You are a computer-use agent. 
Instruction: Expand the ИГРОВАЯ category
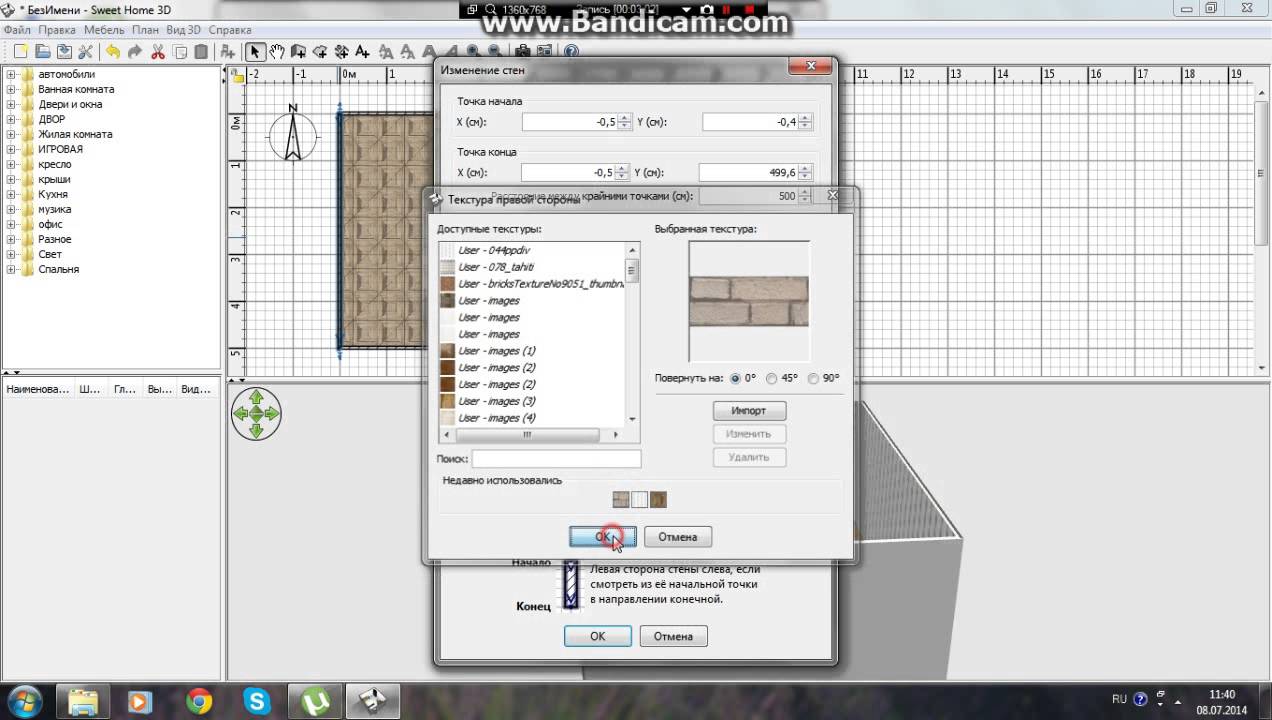11,149
